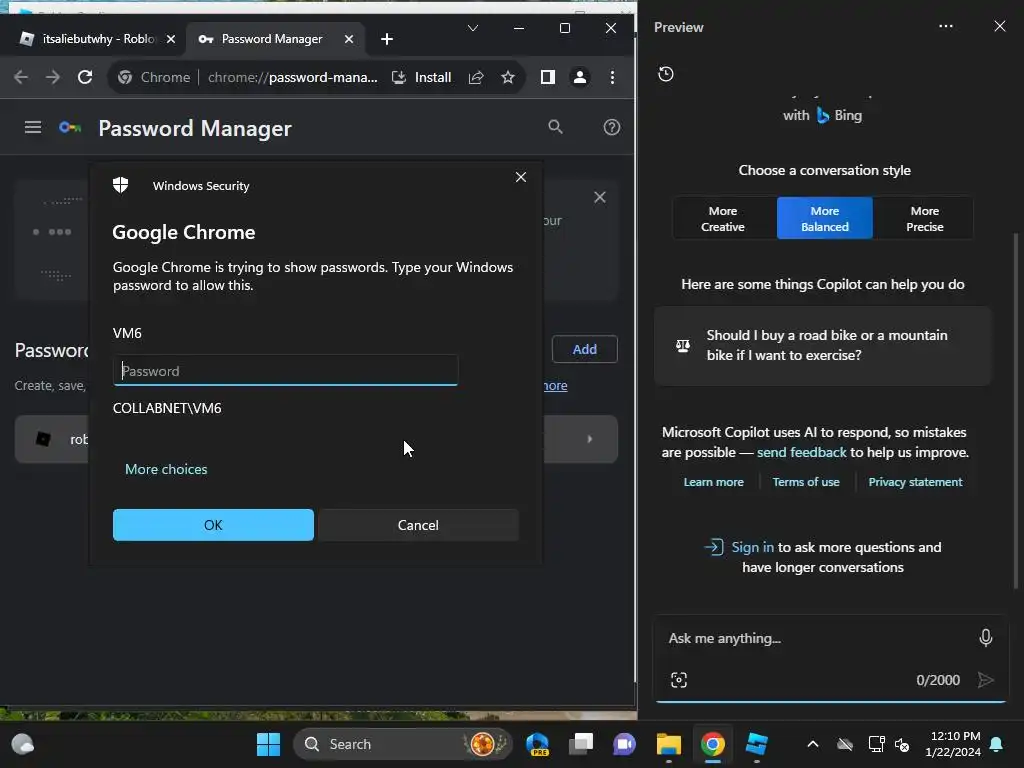Viewport: 1024px width, 768px height.
Task: Close the Copilot Preview panel
Action: (x=999, y=26)
